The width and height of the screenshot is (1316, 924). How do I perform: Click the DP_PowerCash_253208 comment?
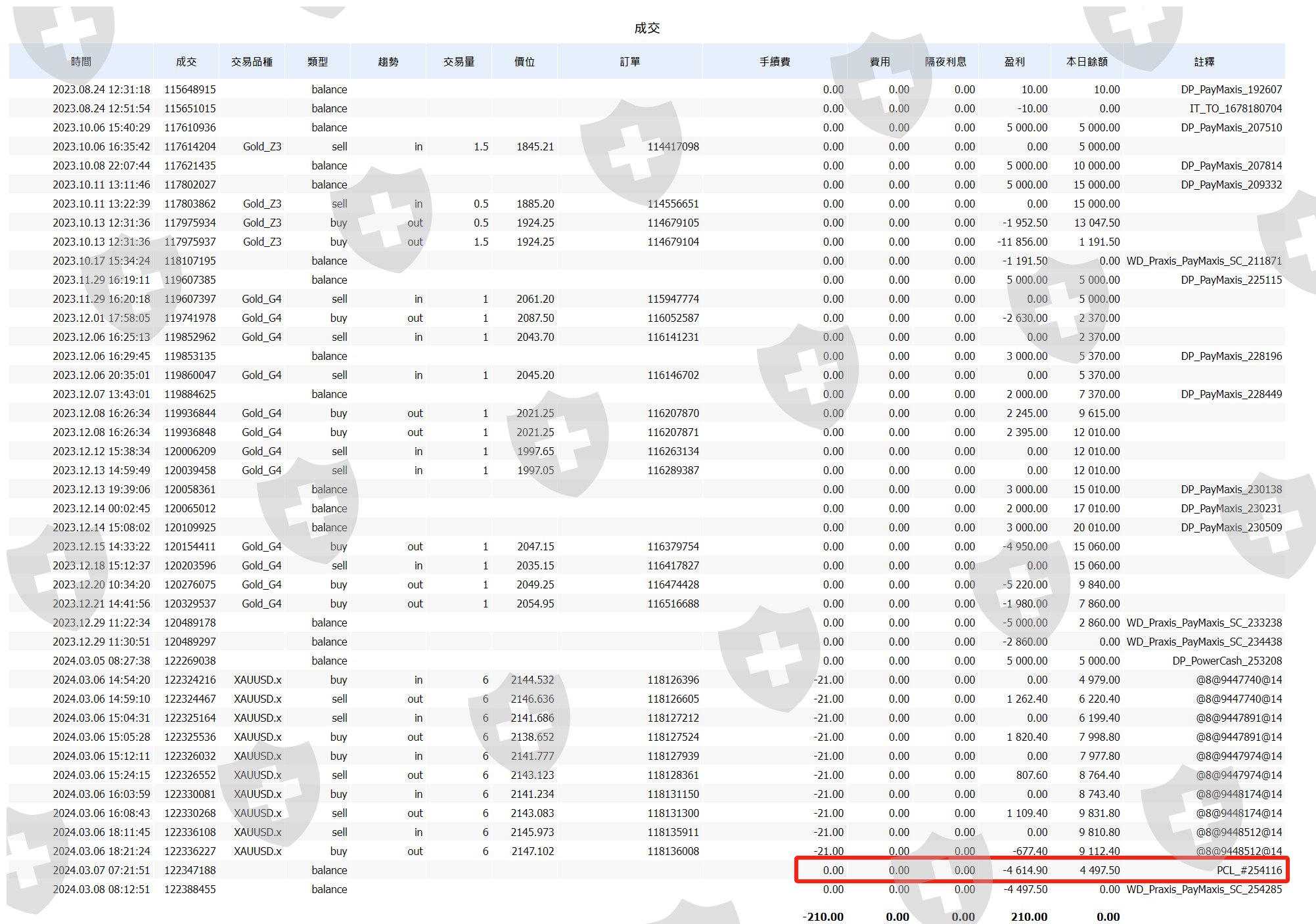click(x=1227, y=661)
